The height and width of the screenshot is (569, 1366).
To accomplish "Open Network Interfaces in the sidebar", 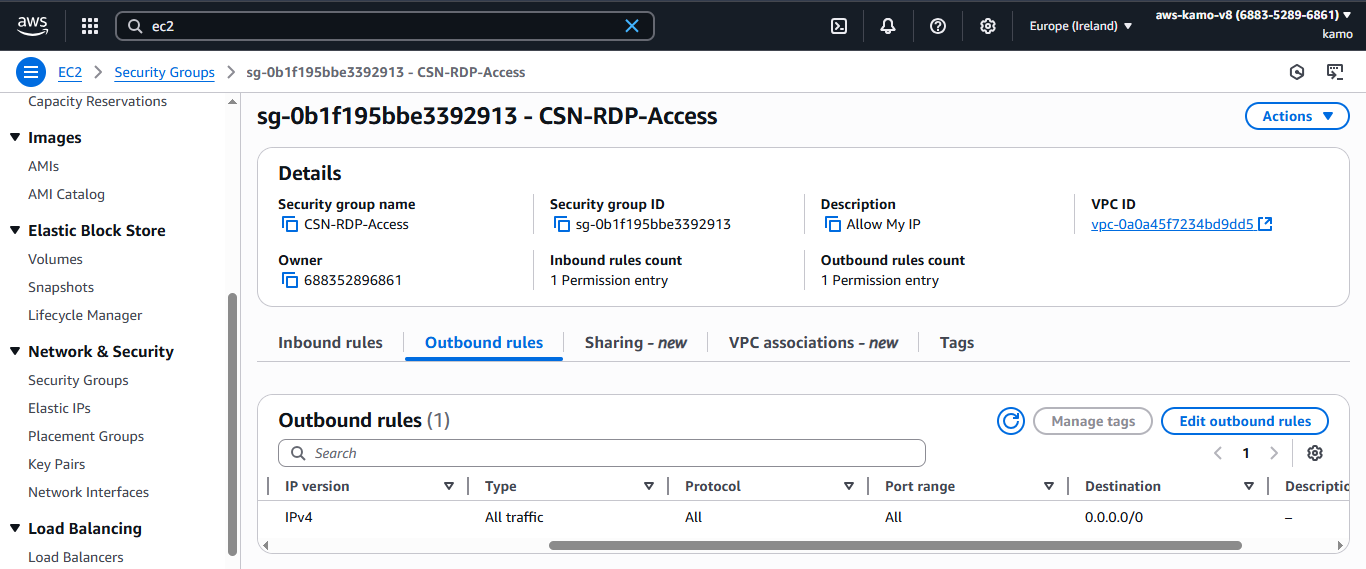I will (88, 492).
